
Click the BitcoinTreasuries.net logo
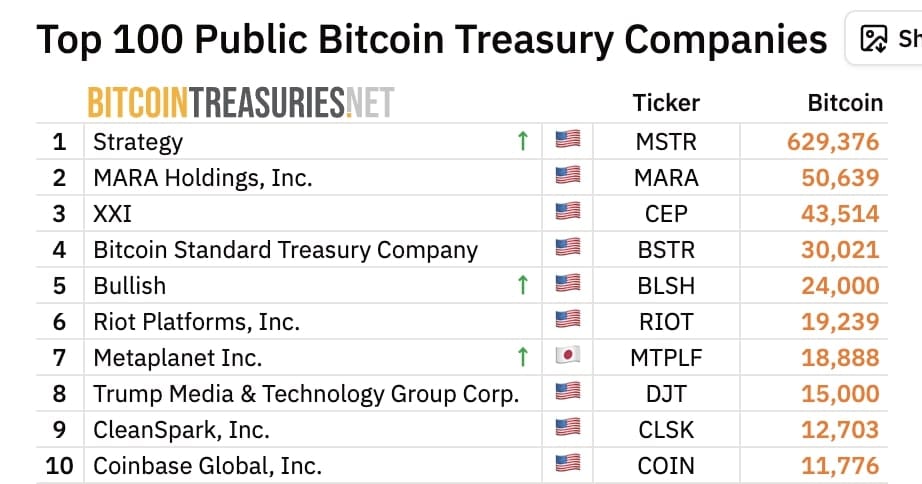pos(241,102)
